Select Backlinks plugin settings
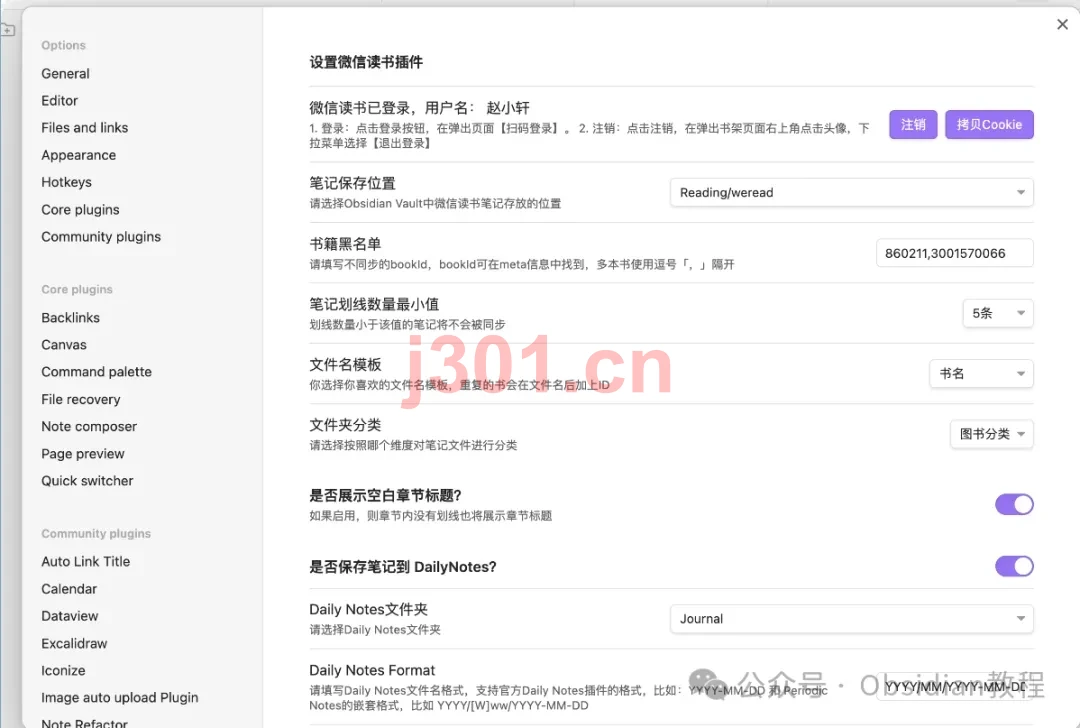1080x728 pixels. (70, 318)
